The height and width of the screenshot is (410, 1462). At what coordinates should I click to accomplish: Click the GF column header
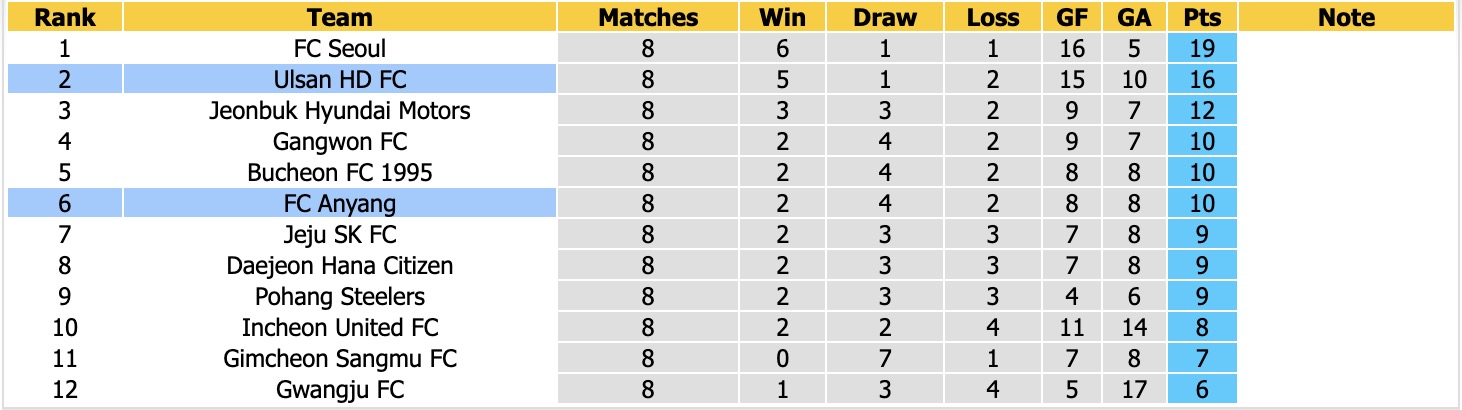[1072, 17]
